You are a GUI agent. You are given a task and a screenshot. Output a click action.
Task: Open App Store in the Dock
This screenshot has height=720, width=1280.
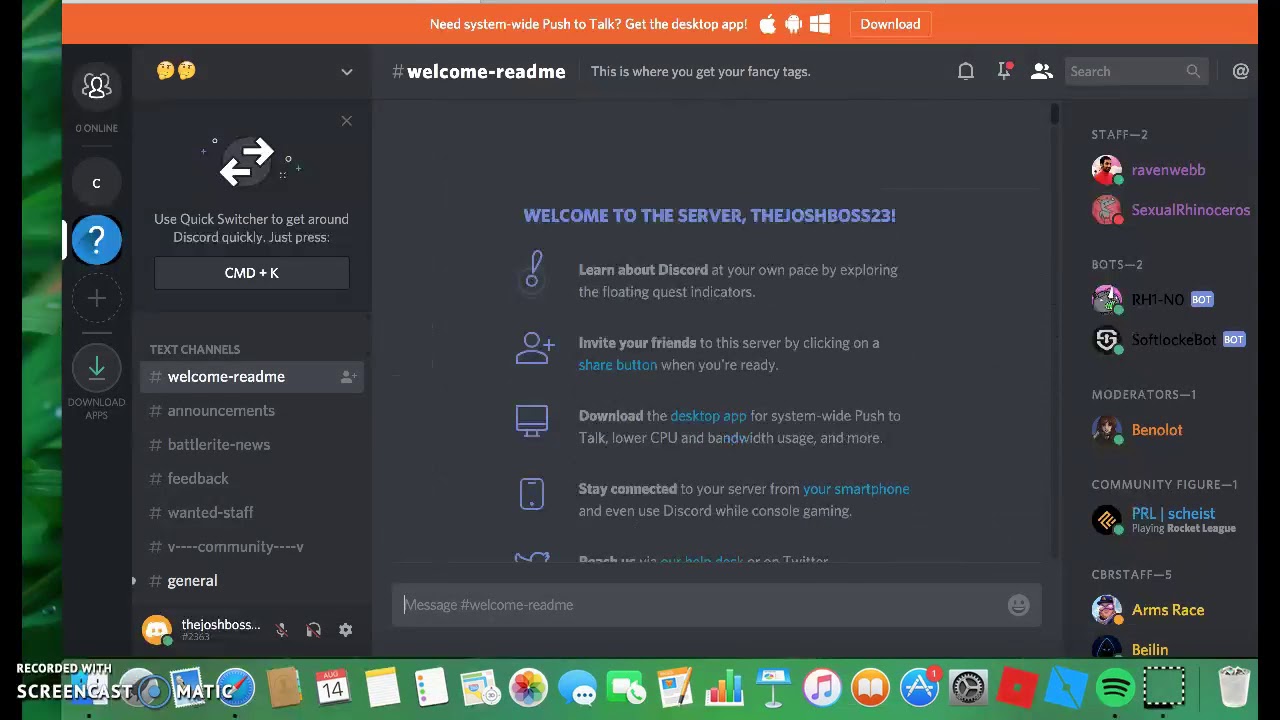918,688
